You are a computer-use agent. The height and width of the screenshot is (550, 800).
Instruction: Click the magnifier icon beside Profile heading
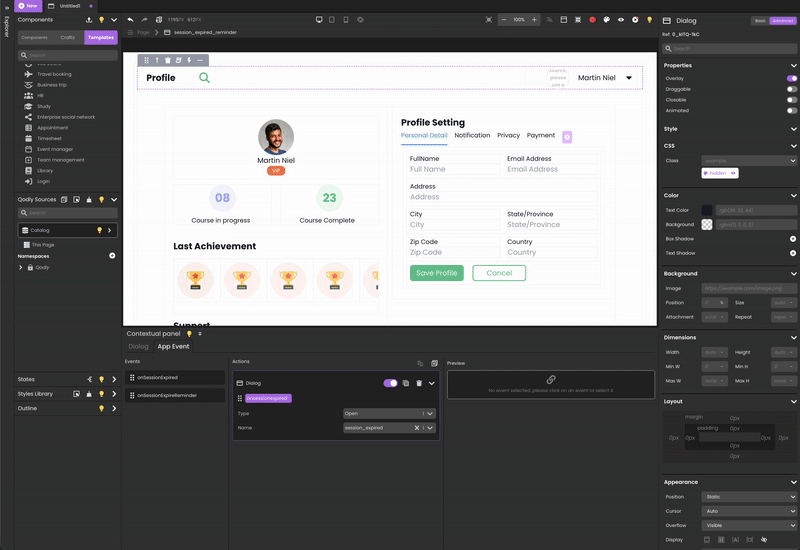pos(204,78)
